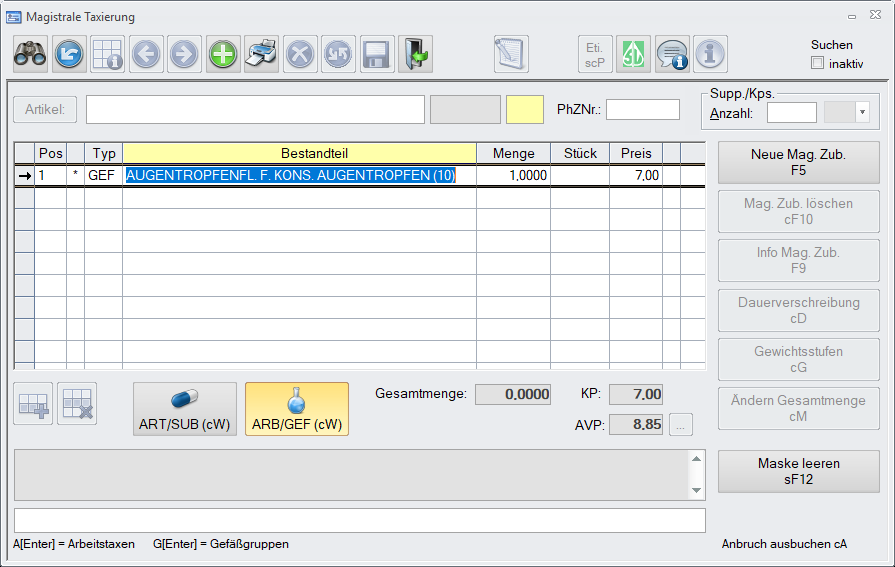
Task: Click the Bestandteil column header
Action: click(299, 153)
